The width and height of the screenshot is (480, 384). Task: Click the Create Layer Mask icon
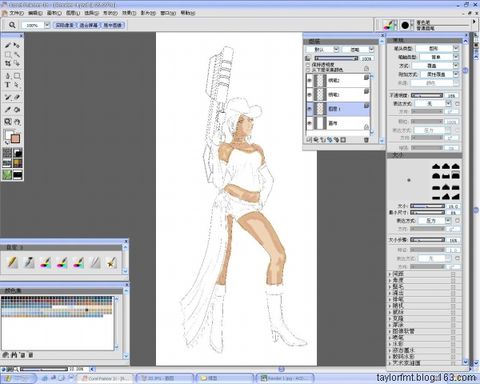343,140
